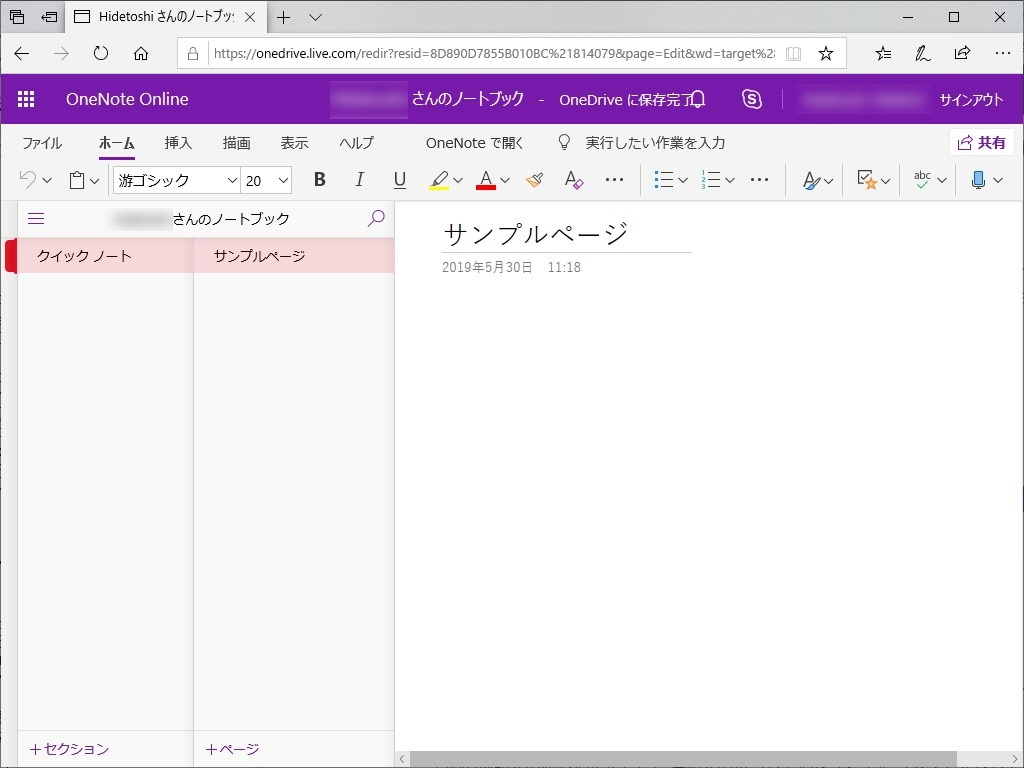This screenshot has width=1024, height=768.
Task: Expand the highlight color dropdown arrow
Action: coord(457,180)
